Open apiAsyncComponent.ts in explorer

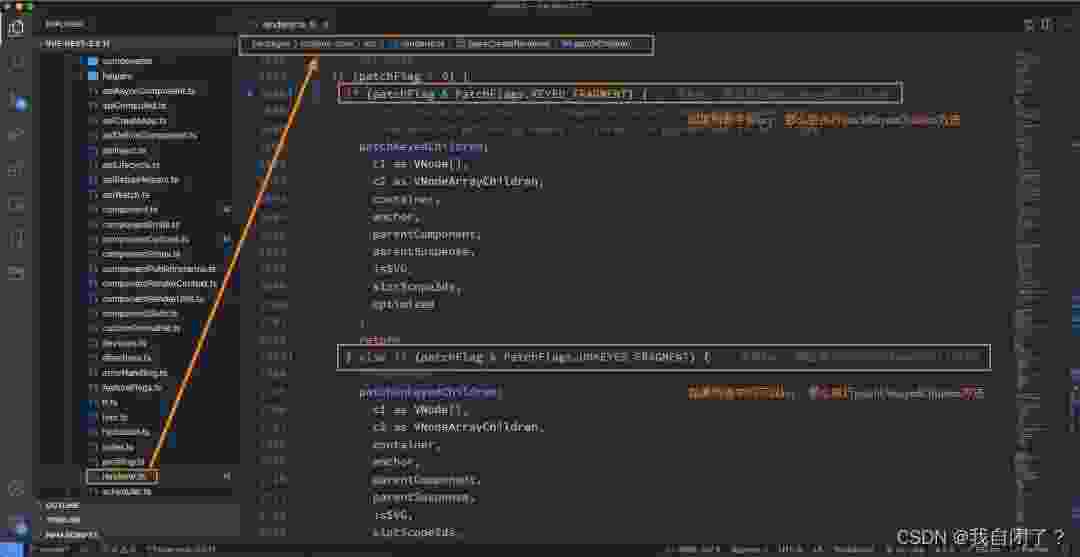click(149, 91)
